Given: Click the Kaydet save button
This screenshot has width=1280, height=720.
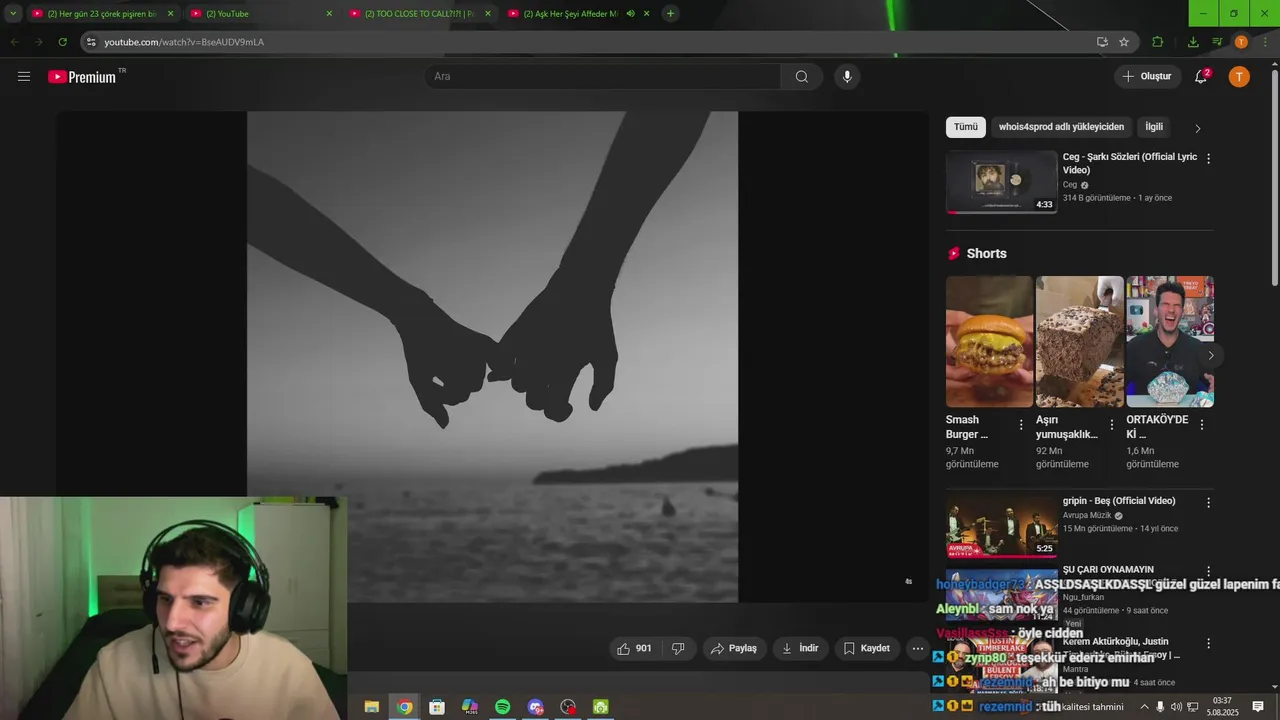Looking at the screenshot, I should point(867,648).
